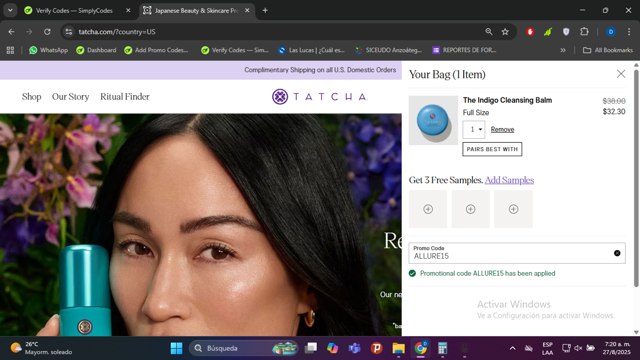Open the Add Promo Codes bookmark

[156, 50]
